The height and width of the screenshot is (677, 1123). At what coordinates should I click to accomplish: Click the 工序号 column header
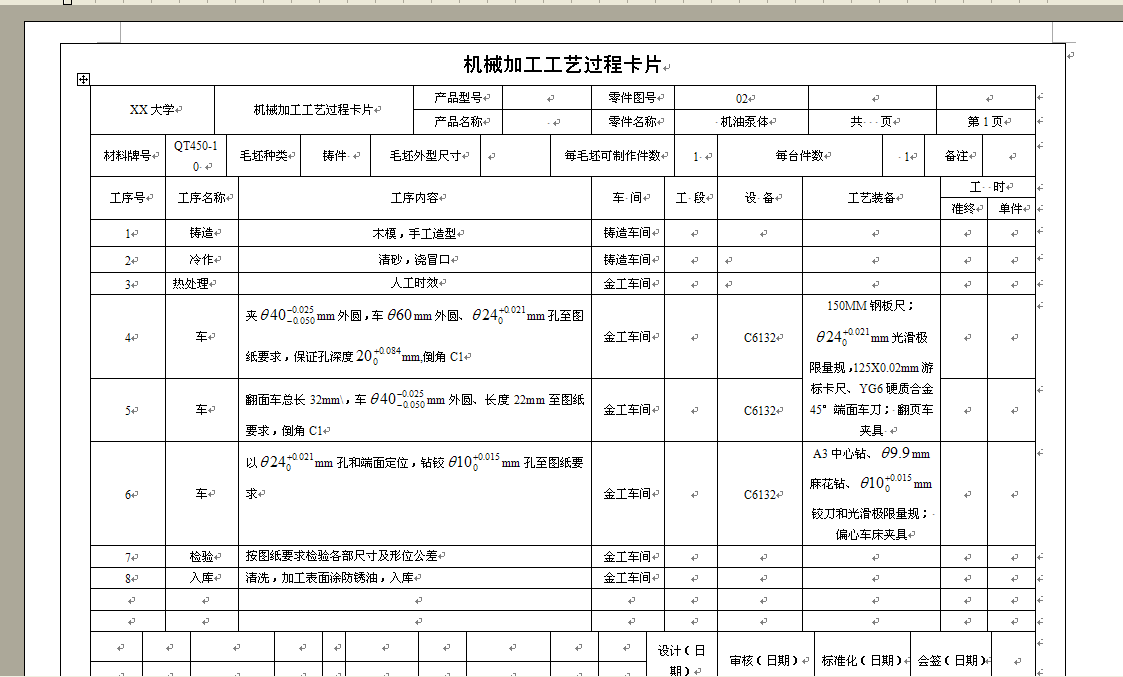pyautogui.click(x=128, y=198)
